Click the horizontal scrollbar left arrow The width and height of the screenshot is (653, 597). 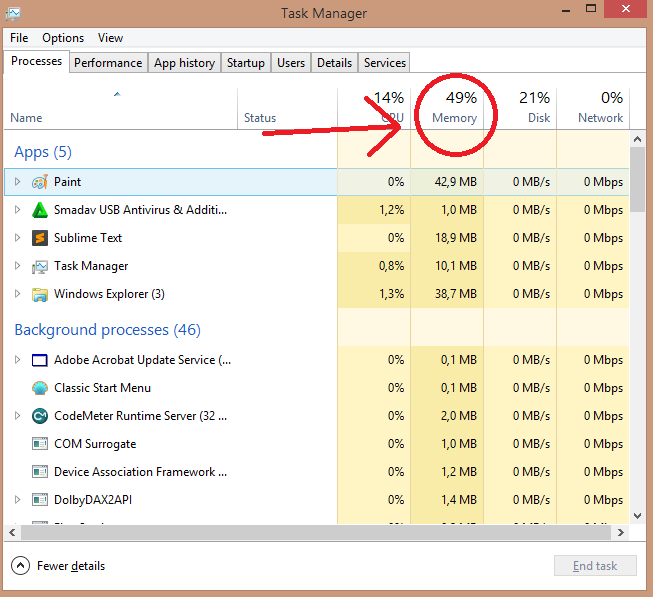click(x=12, y=532)
